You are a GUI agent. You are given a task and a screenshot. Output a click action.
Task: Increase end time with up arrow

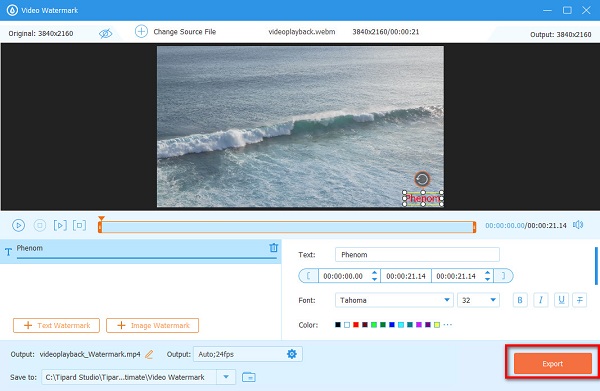tap(488, 273)
